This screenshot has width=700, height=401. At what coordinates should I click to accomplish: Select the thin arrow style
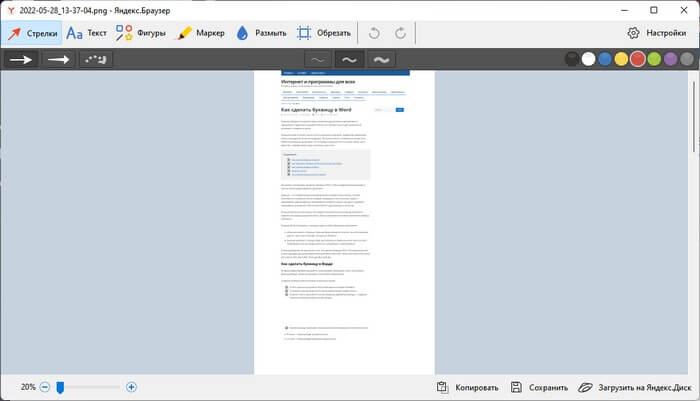(59, 60)
